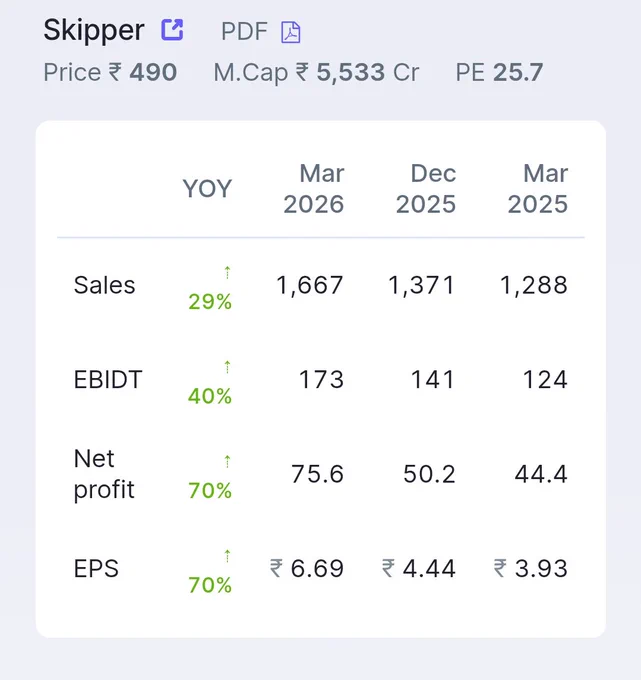This screenshot has width=641, height=680.
Task: Select the Mar 2026 column header
Action: (314, 189)
